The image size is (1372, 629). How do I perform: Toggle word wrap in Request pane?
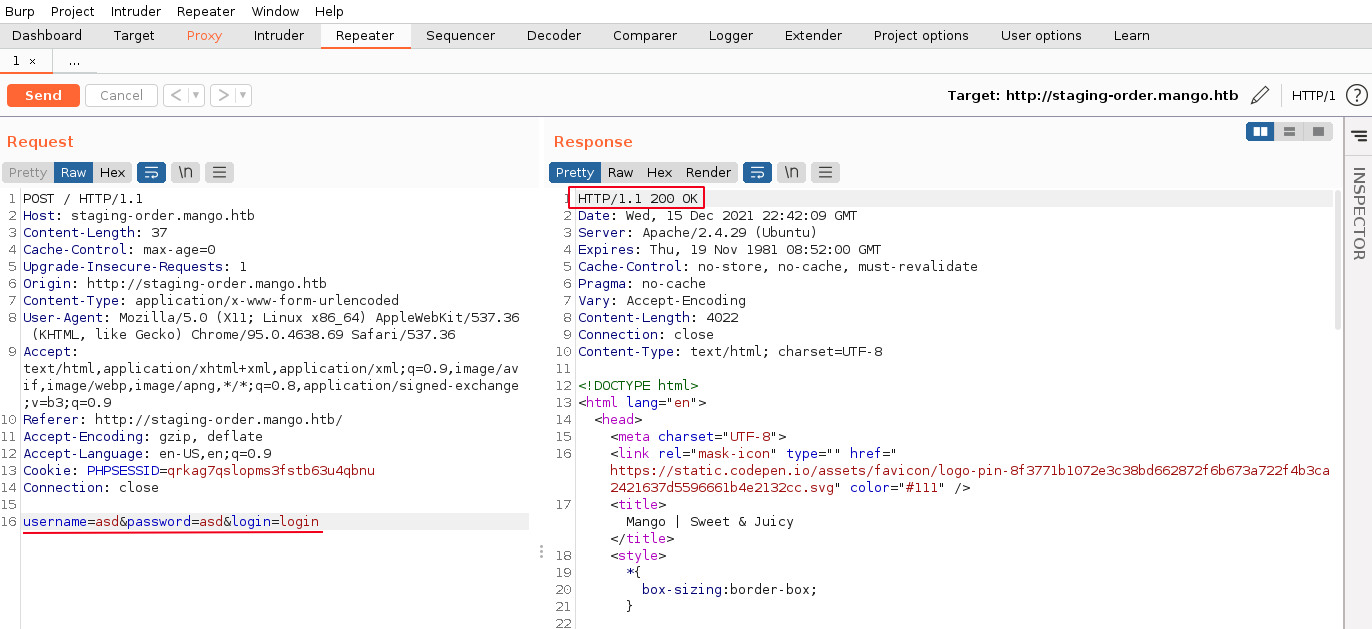click(x=151, y=172)
